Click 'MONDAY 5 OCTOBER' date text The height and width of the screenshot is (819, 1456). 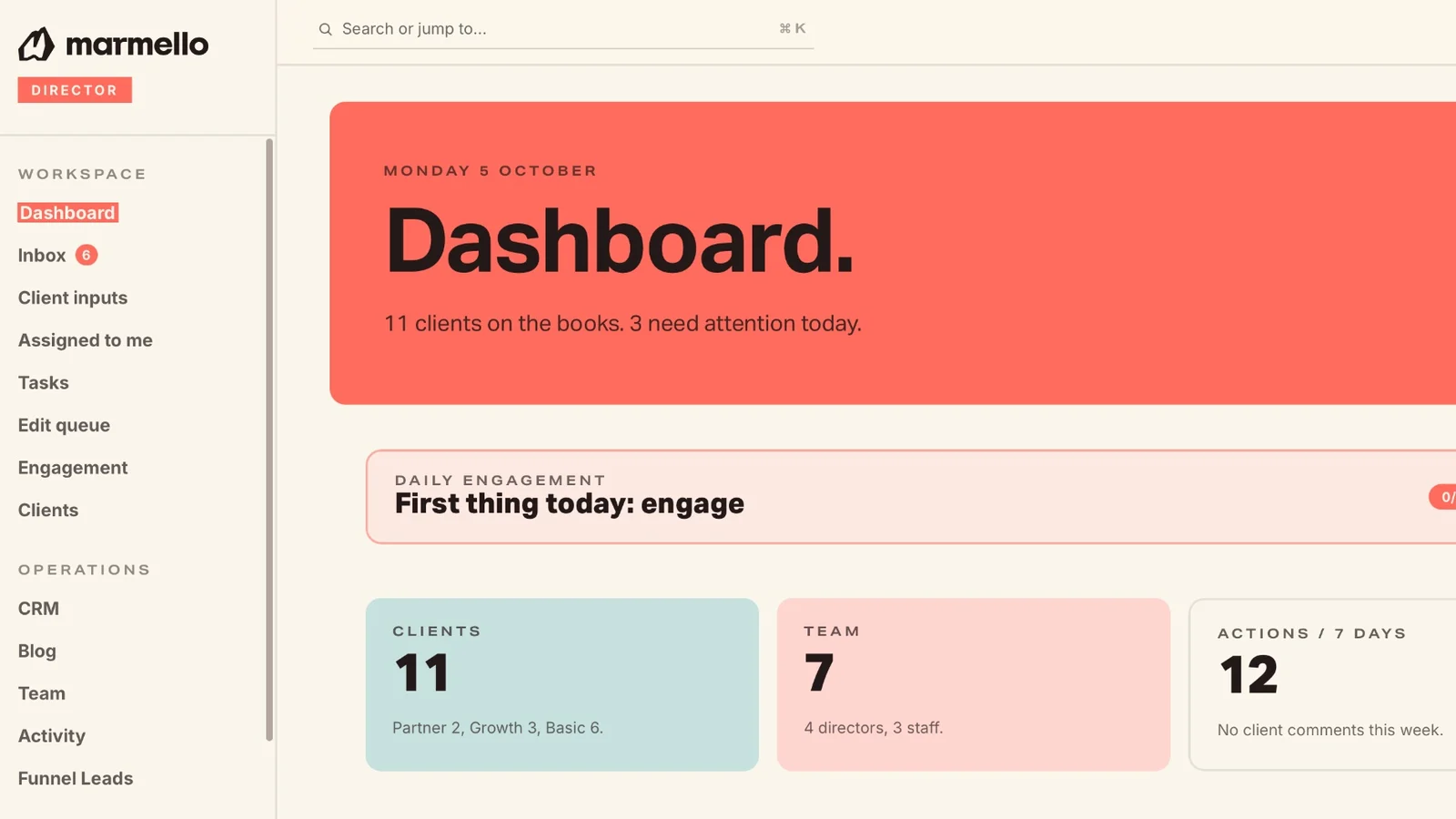pos(490,171)
